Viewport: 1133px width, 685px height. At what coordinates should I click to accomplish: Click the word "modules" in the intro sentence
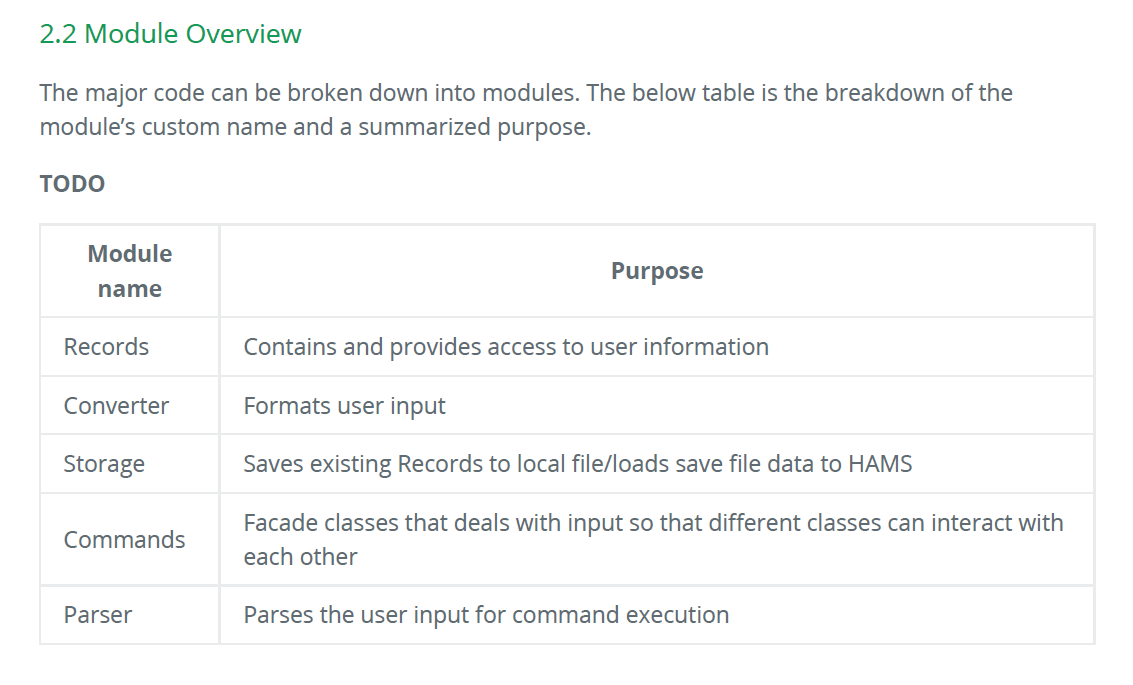pyautogui.click(x=531, y=92)
